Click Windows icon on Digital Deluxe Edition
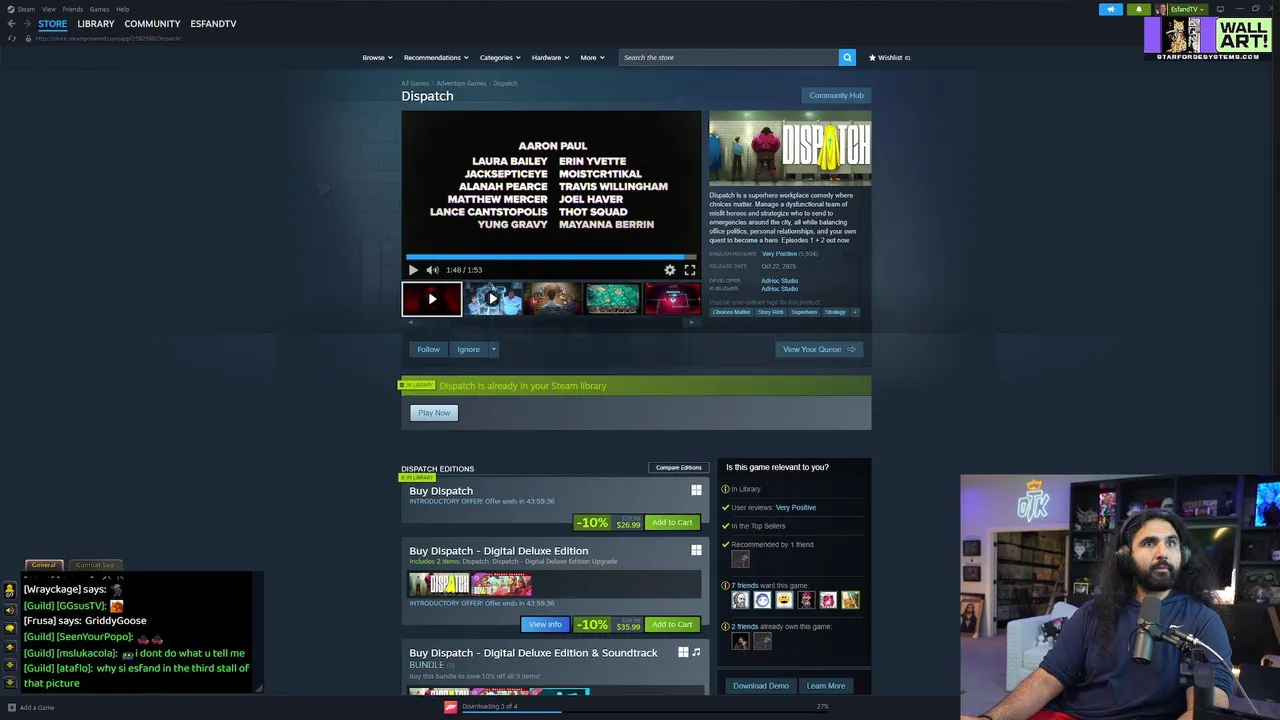Image resolution: width=1280 pixels, height=720 pixels. coord(696,550)
